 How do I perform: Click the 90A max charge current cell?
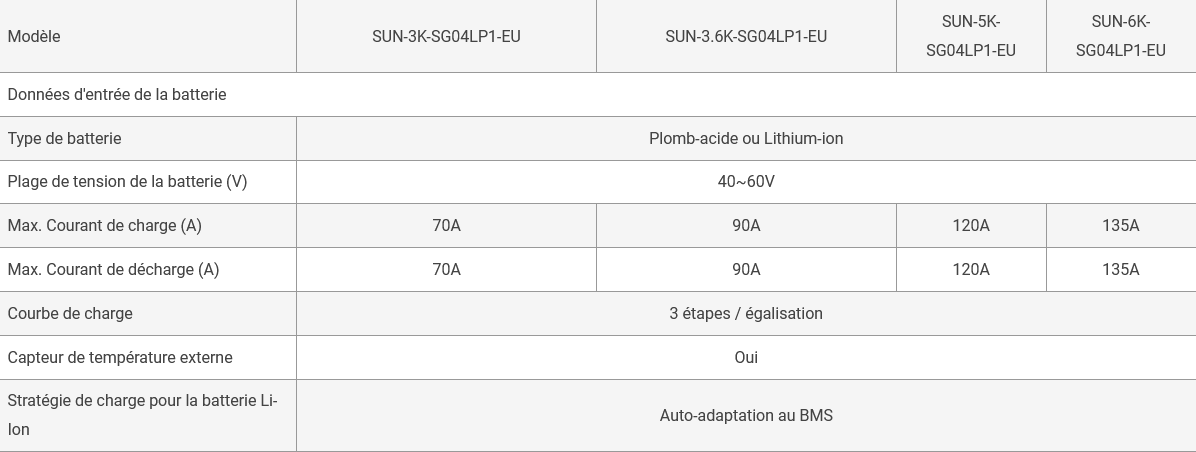[x=746, y=226]
